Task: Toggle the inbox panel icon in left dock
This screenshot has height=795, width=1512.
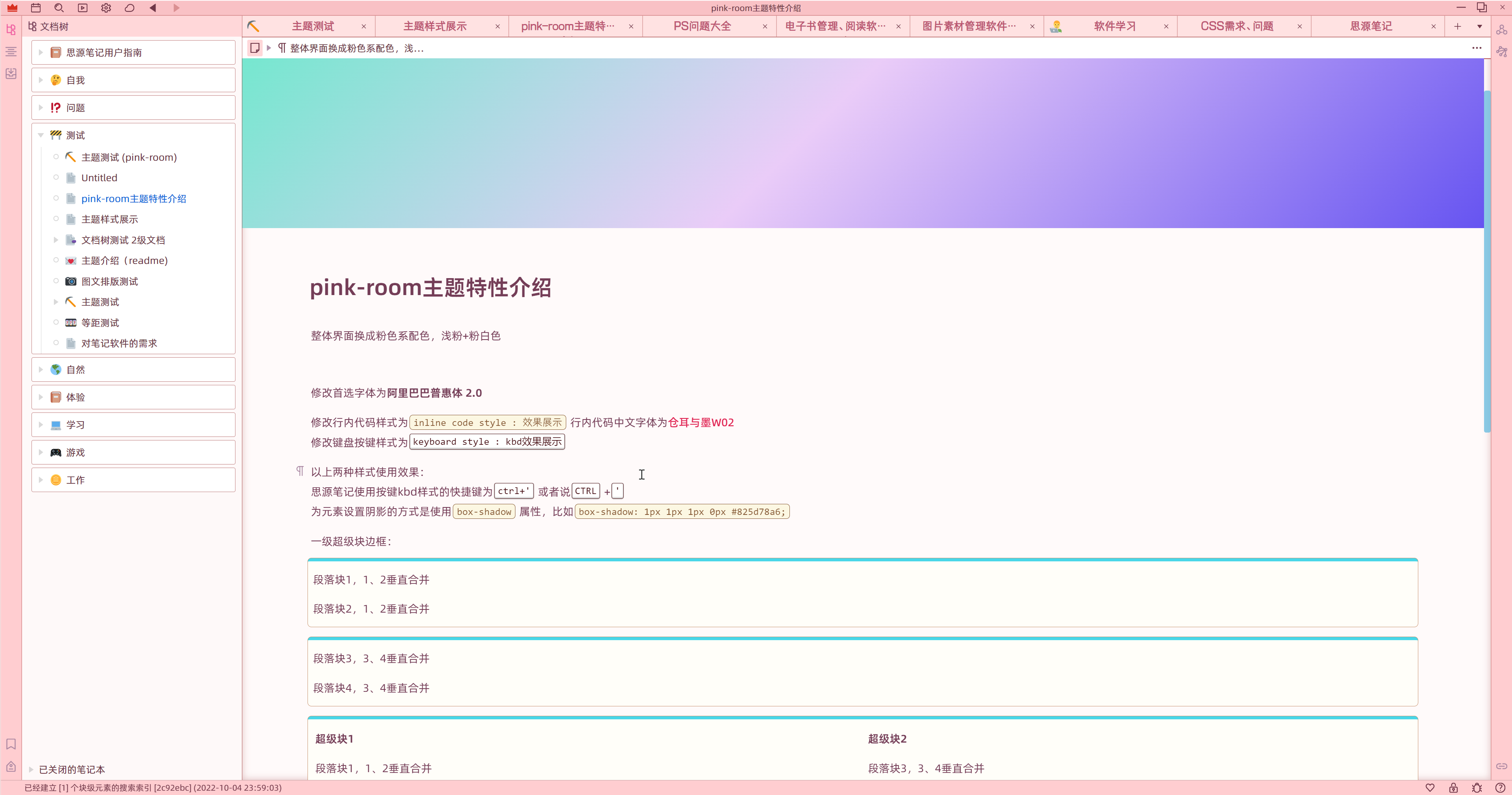Action: click(x=11, y=74)
